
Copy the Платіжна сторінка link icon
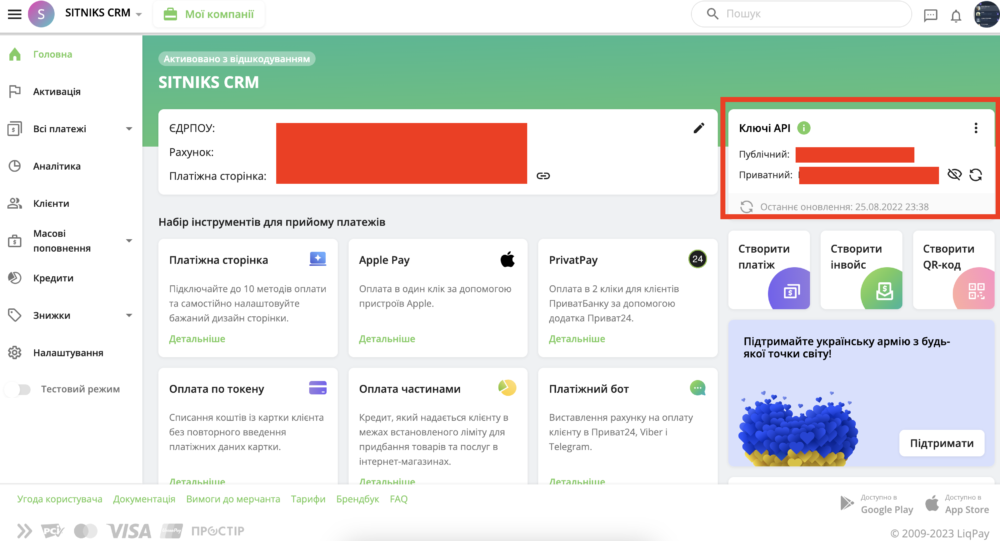click(x=543, y=176)
